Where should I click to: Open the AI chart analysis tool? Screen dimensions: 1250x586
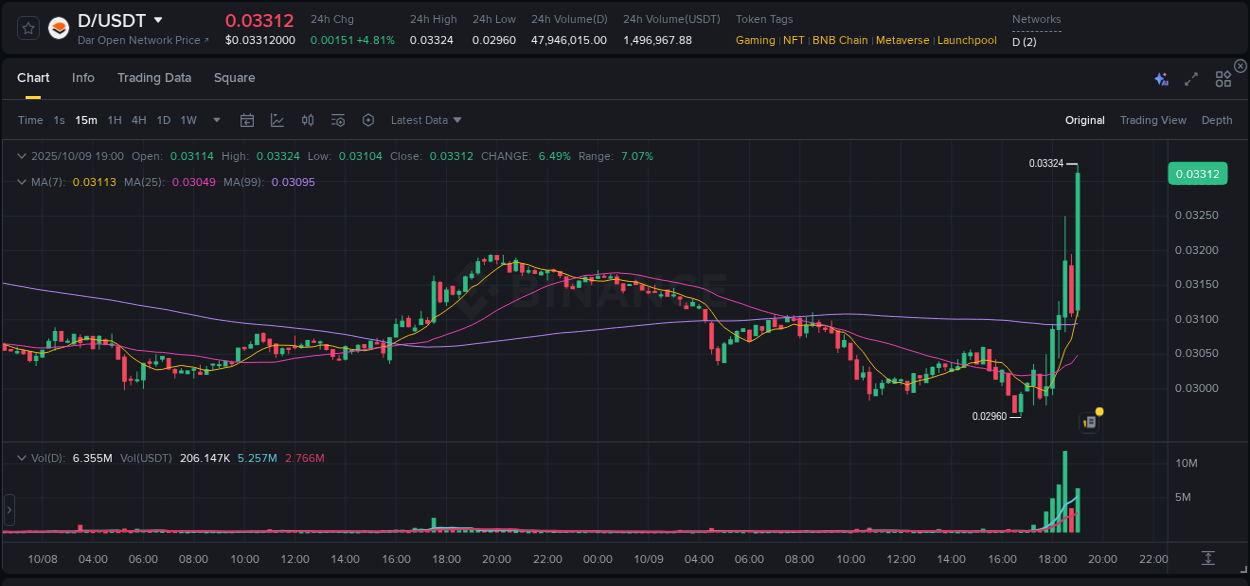1160,78
